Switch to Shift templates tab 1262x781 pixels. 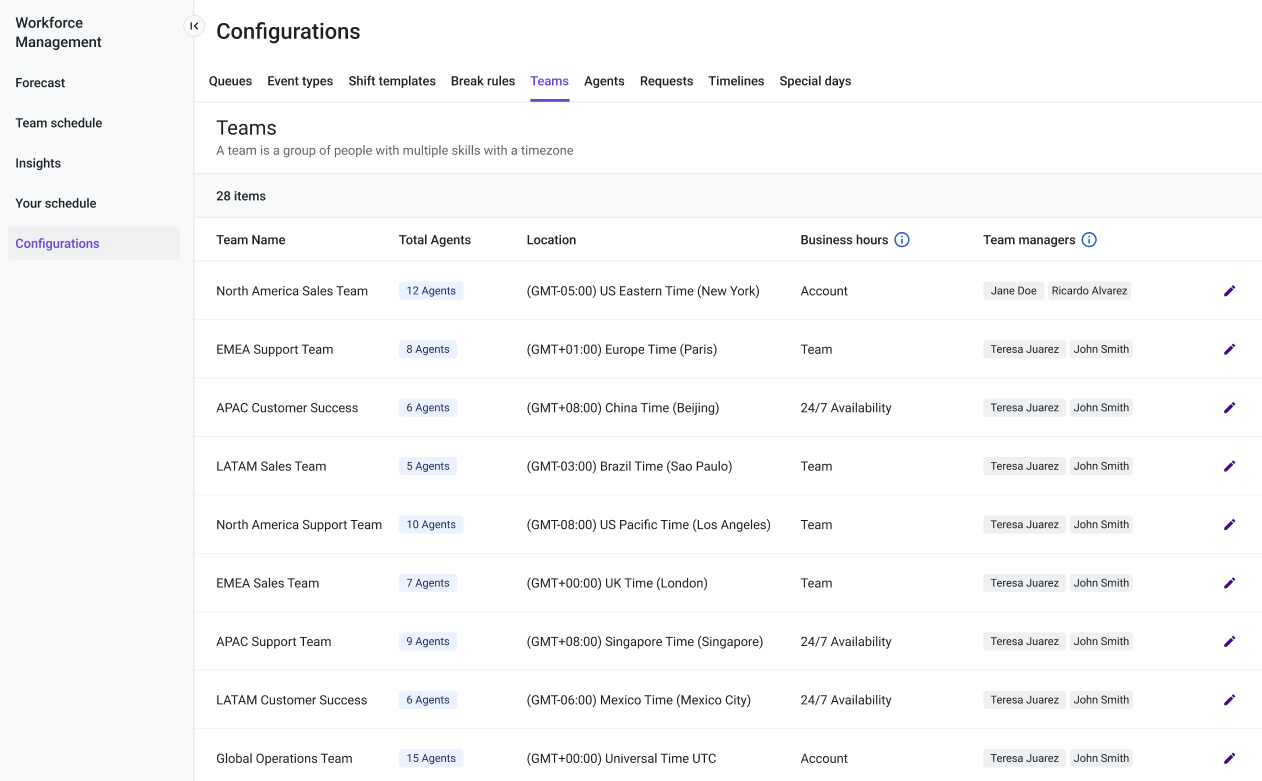coord(392,81)
